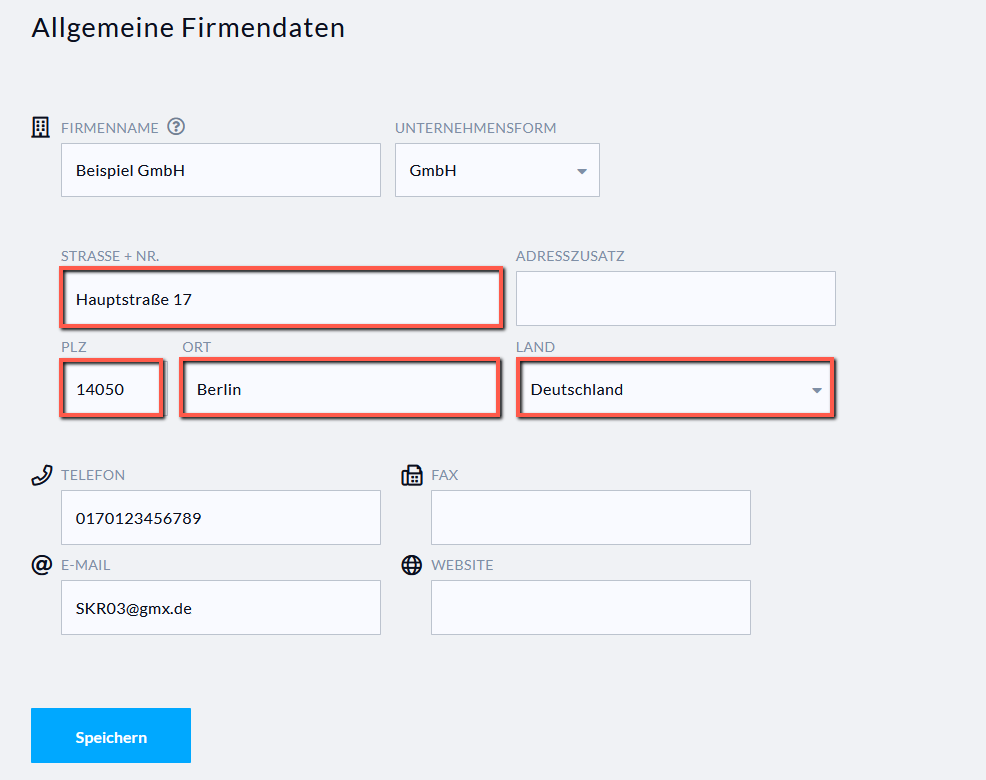Image resolution: width=986 pixels, height=780 pixels.
Task: Save the form with the Speichern button
Action: point(111,736)
